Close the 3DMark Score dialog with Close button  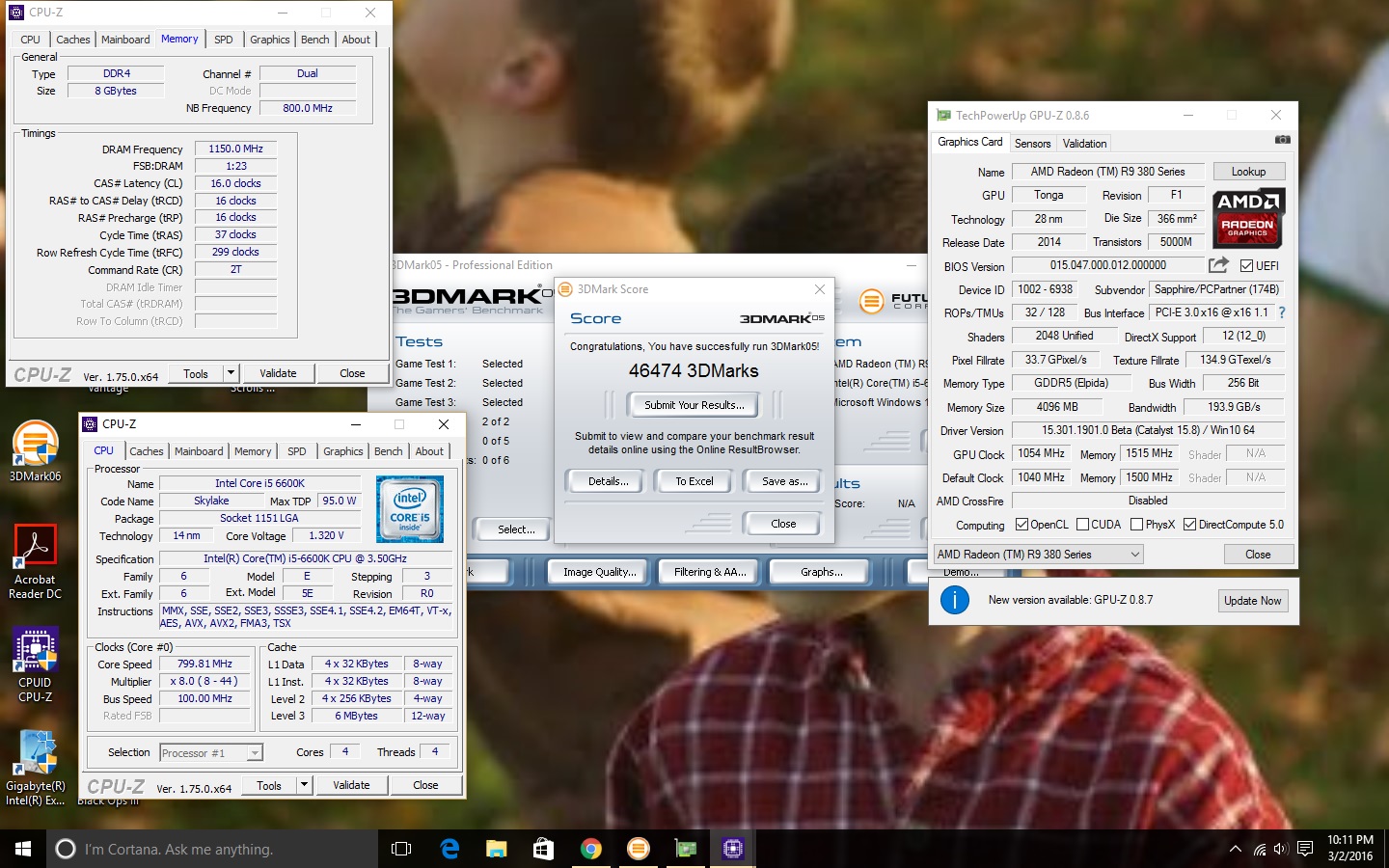783,524
